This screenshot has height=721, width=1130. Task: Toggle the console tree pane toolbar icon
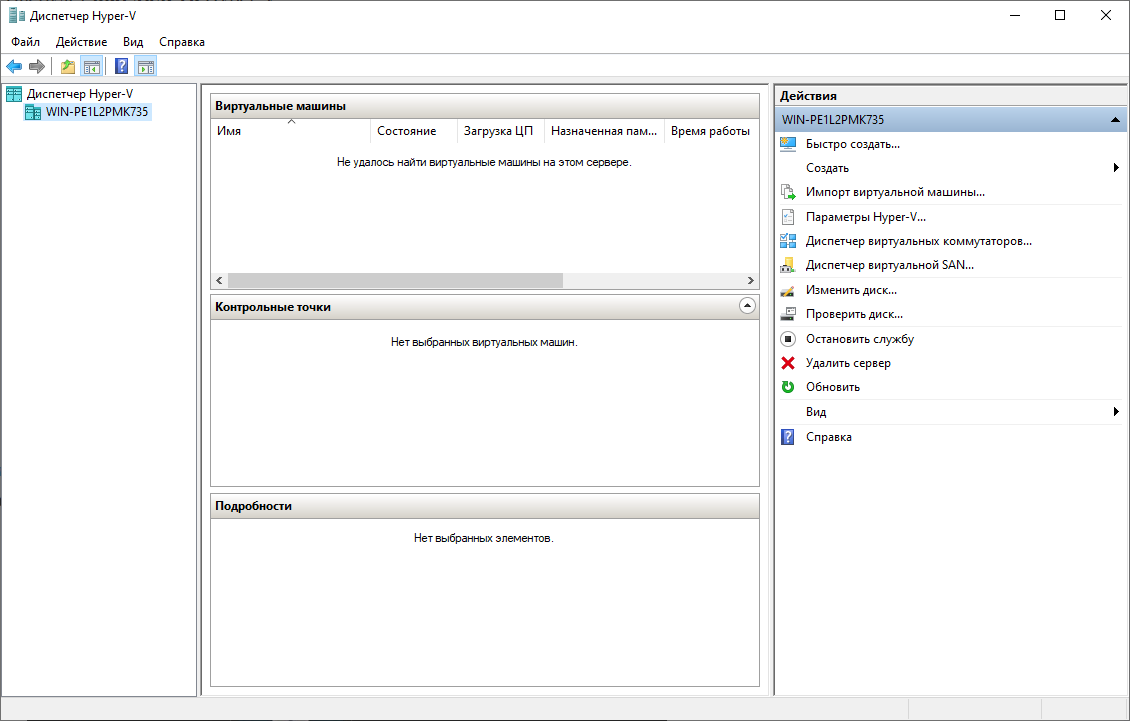[92, 67]
